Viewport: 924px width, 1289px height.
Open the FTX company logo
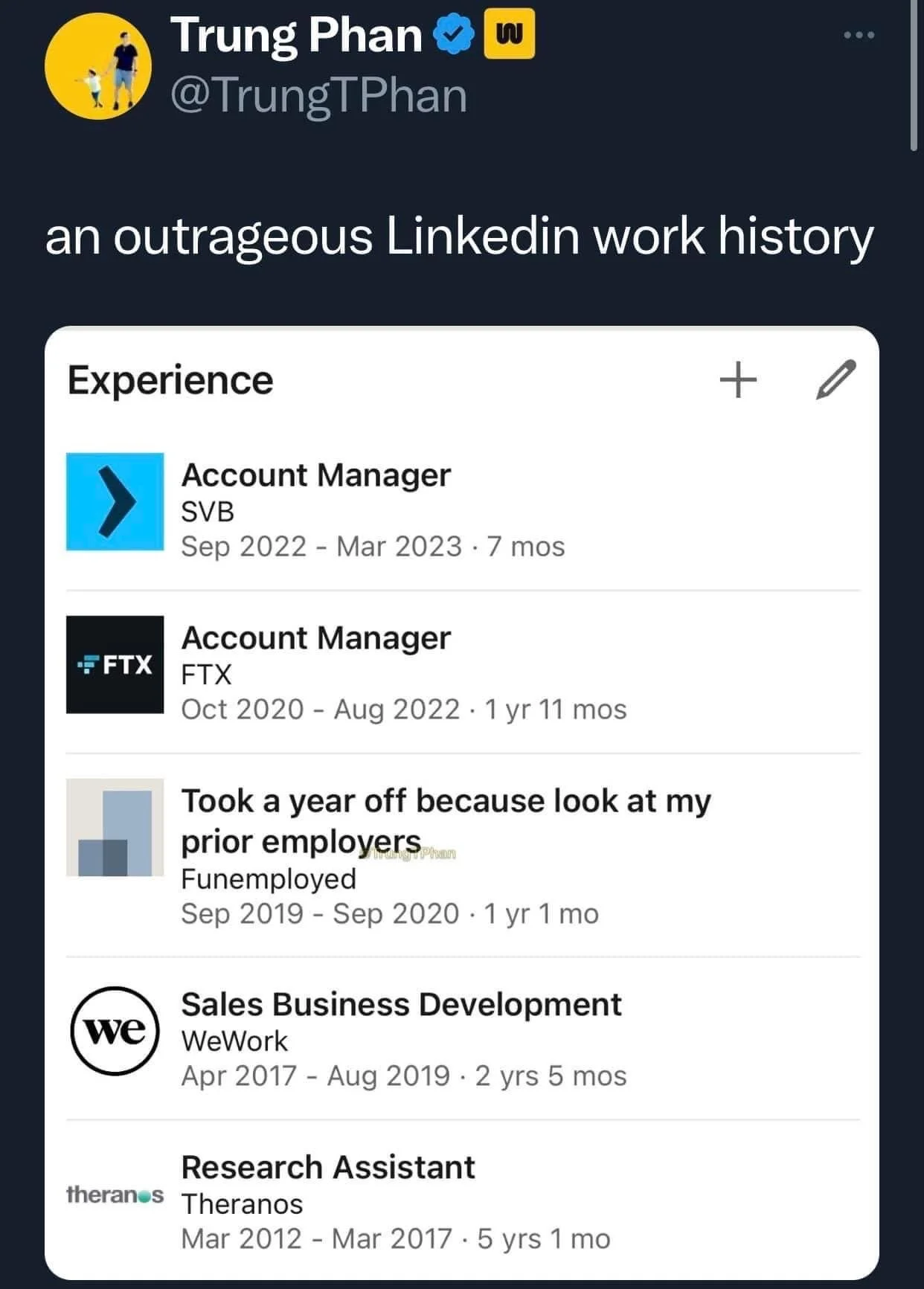(115, 664)
